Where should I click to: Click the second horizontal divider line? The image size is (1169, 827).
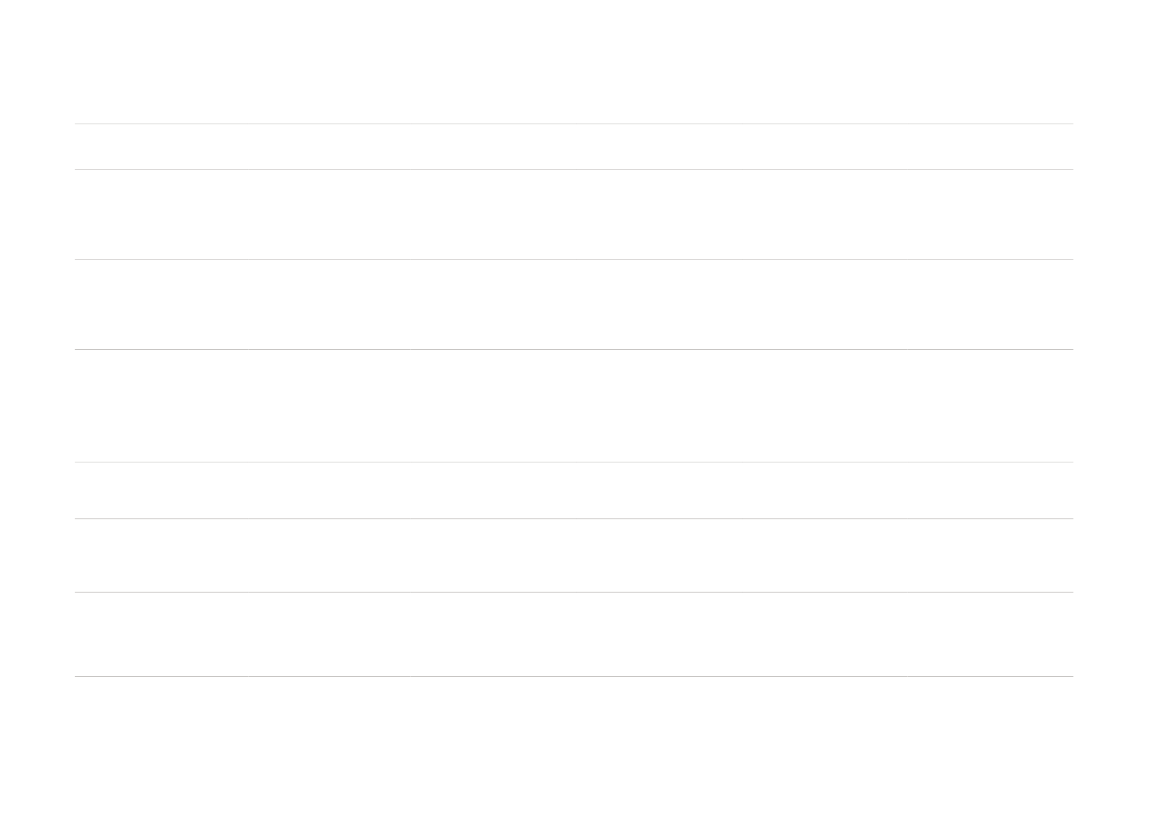point(573,169)
